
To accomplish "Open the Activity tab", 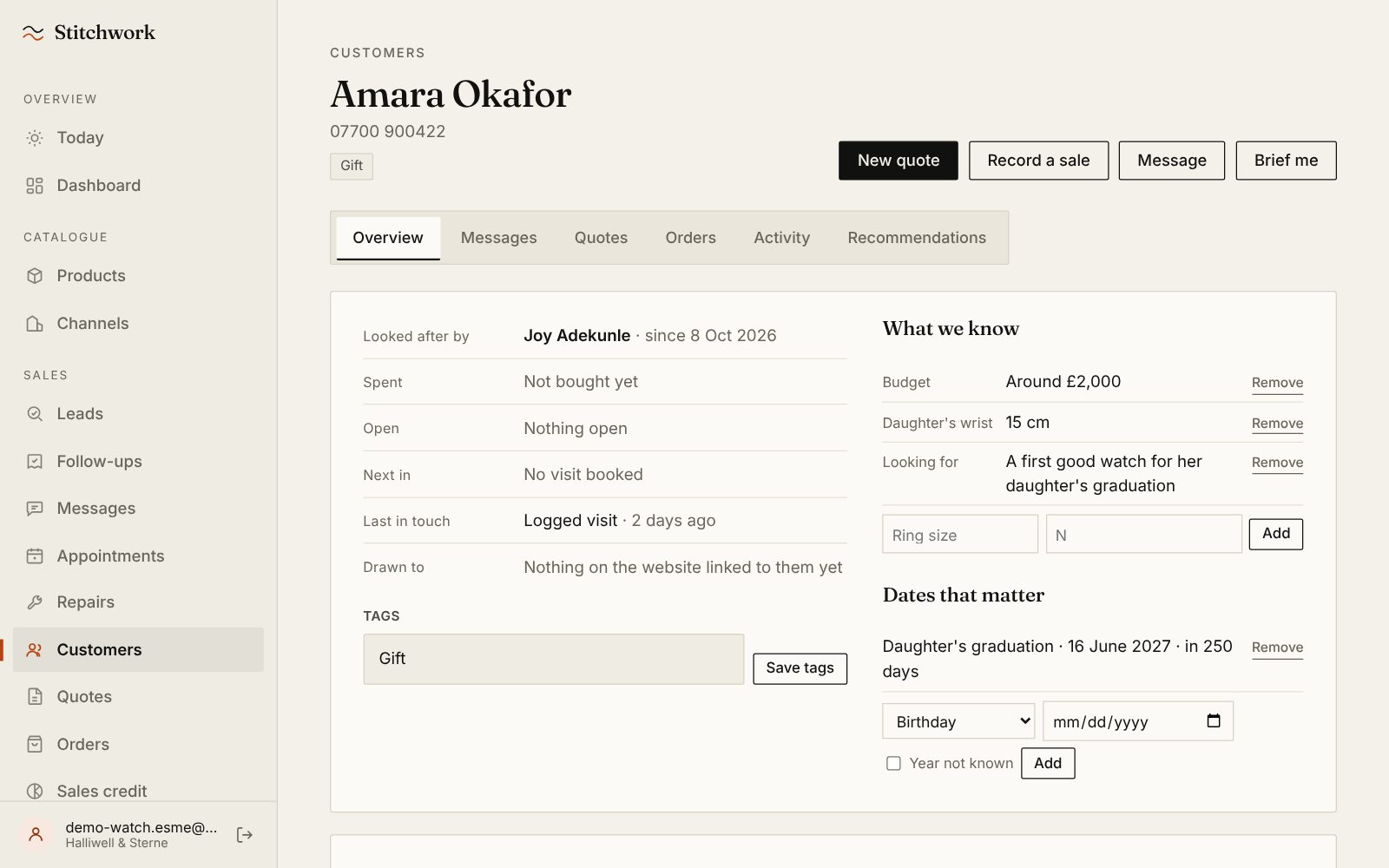I will click(x=781, y=238).
